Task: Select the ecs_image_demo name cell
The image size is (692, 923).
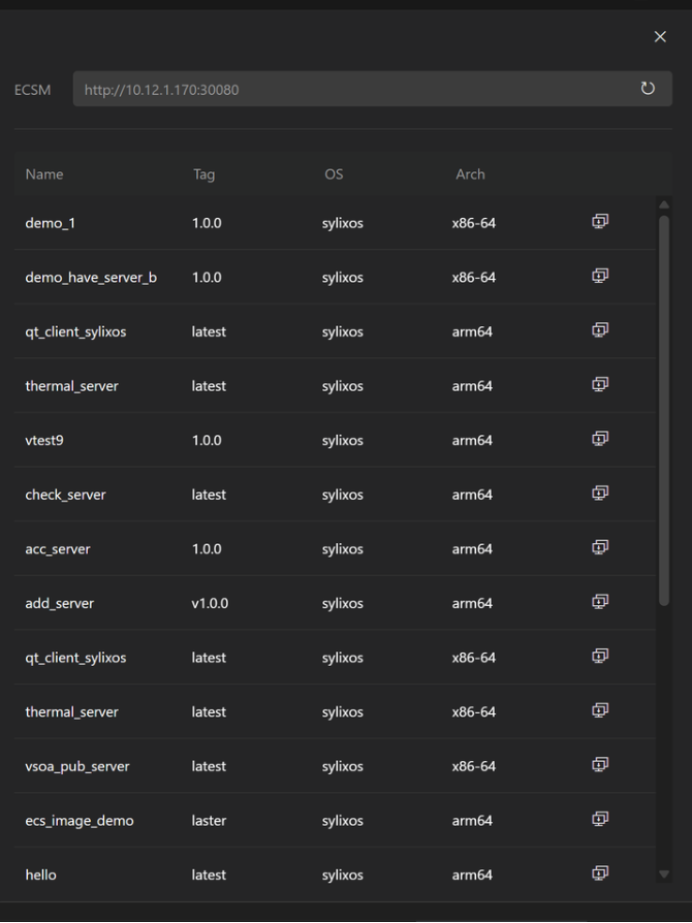Action: click(79, 821)
